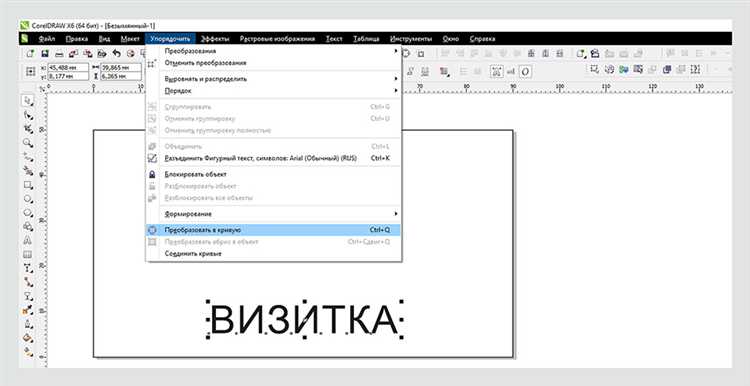The image size is (750, 386).
Task: Select the Ellipse tool
Action: click(28, 199)
